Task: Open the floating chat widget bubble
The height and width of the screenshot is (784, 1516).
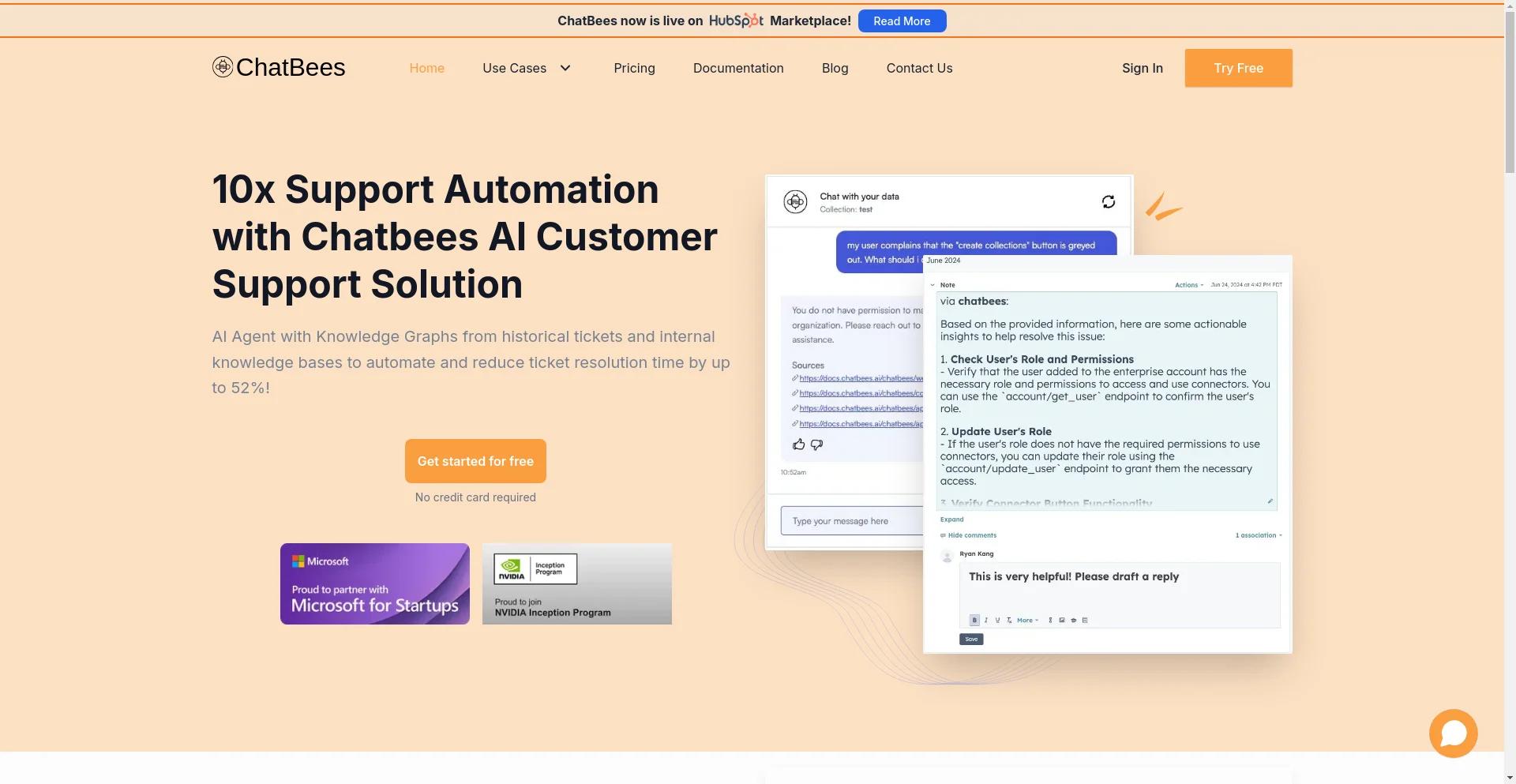Action: (1453, 733)
